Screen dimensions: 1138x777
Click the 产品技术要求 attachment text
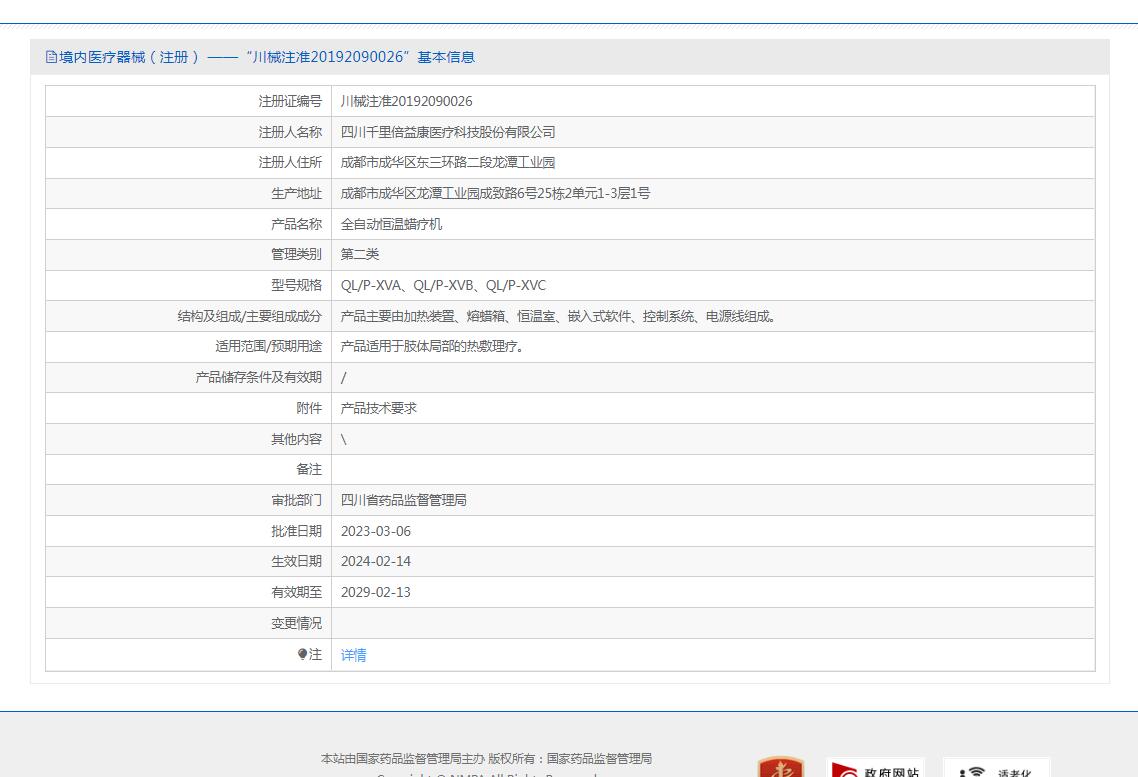click(379, 408)
